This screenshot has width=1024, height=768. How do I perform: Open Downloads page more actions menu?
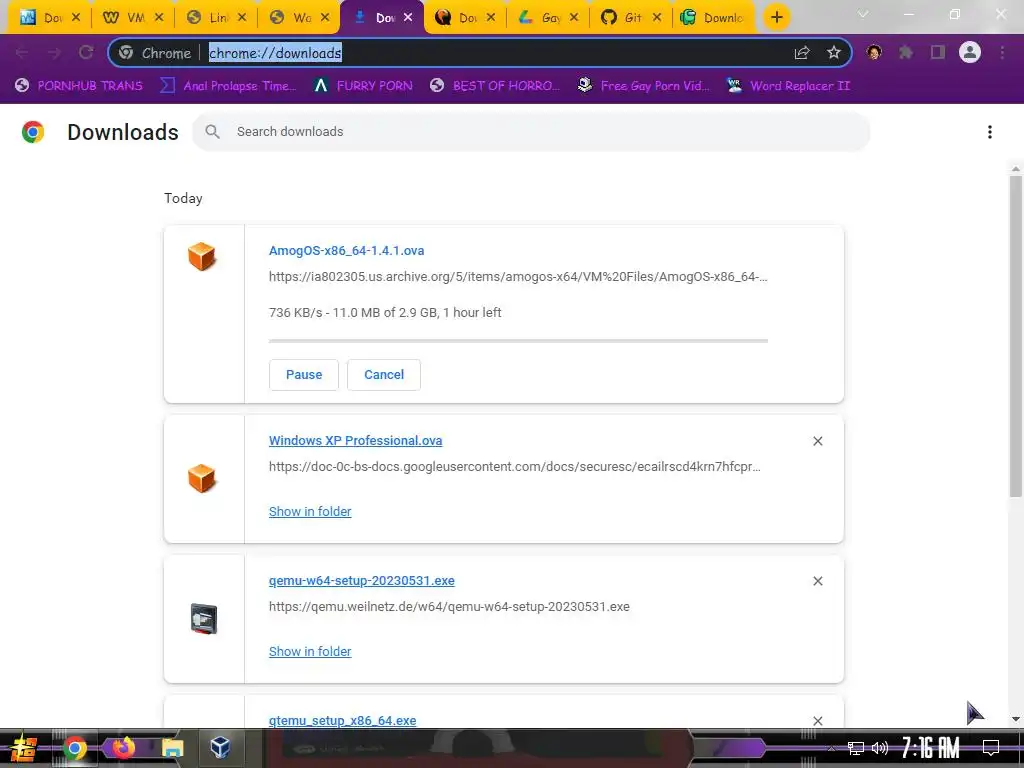click(x=990, y=132)
